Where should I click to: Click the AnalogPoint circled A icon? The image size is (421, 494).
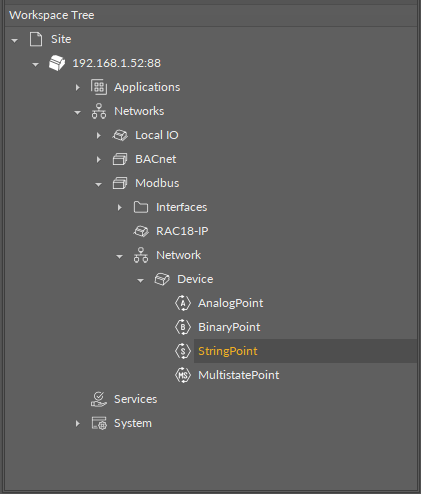(x=183, y=303)
